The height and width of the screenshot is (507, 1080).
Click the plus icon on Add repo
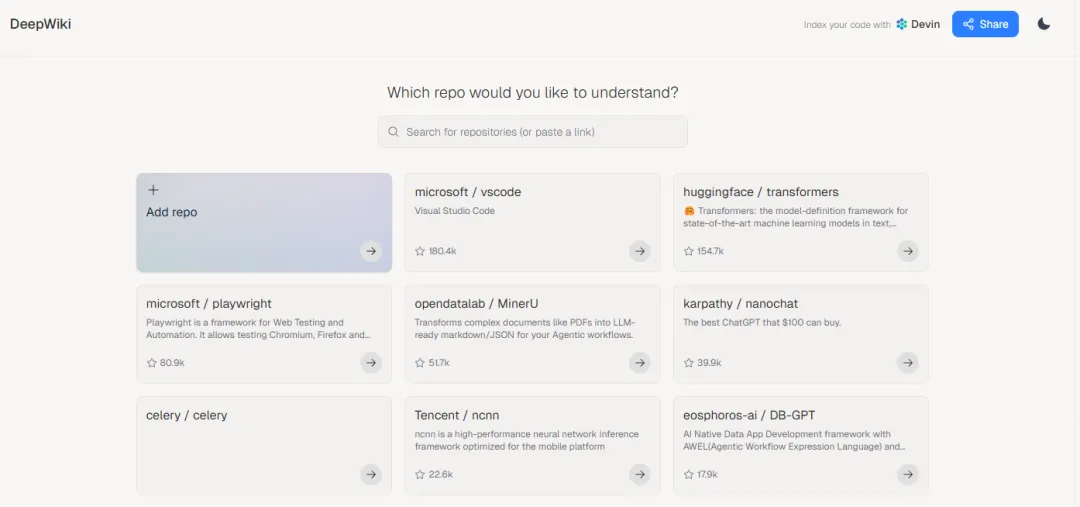click(153, 190)
